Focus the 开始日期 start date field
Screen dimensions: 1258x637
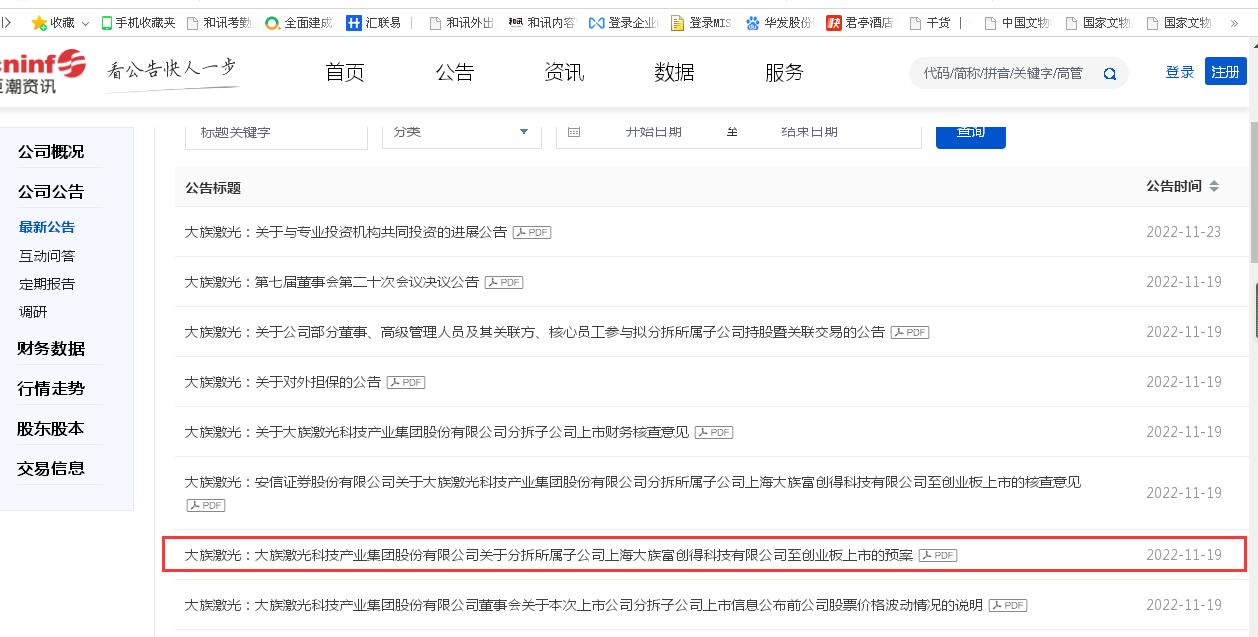click(654, 132)
